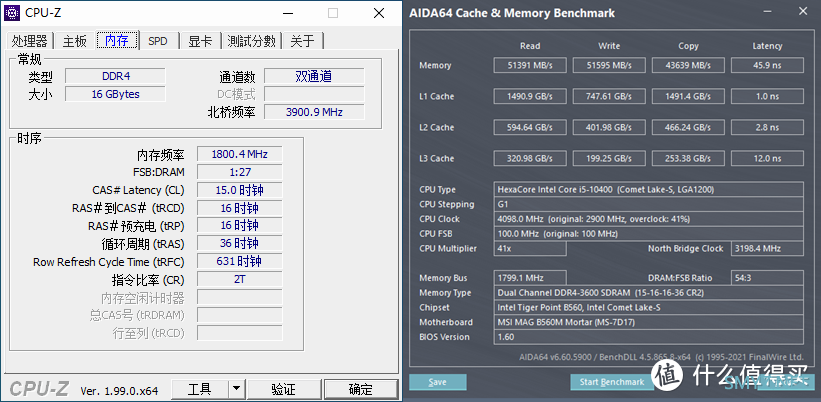This screenshot has width=821, height=402.
Task: Click Memory Latency 45.9 ns cell
Action: point(767,65)
